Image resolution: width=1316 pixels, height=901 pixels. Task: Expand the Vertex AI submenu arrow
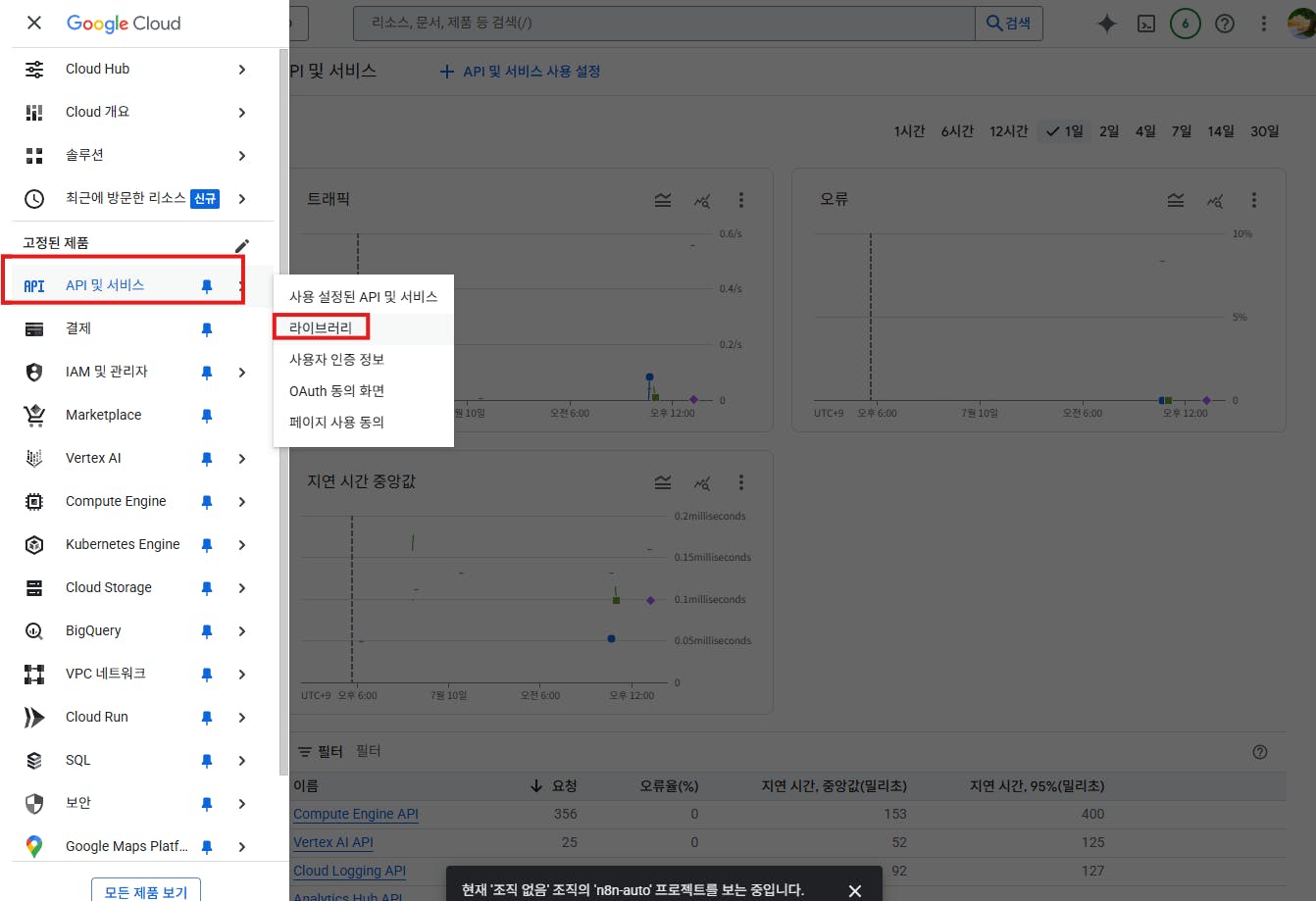click(242, 459)
